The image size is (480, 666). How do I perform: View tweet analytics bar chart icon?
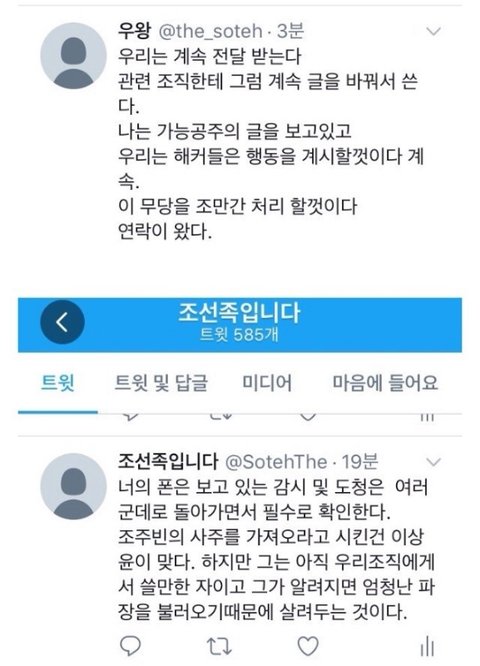pyautogui.click(x=426, y=647)
